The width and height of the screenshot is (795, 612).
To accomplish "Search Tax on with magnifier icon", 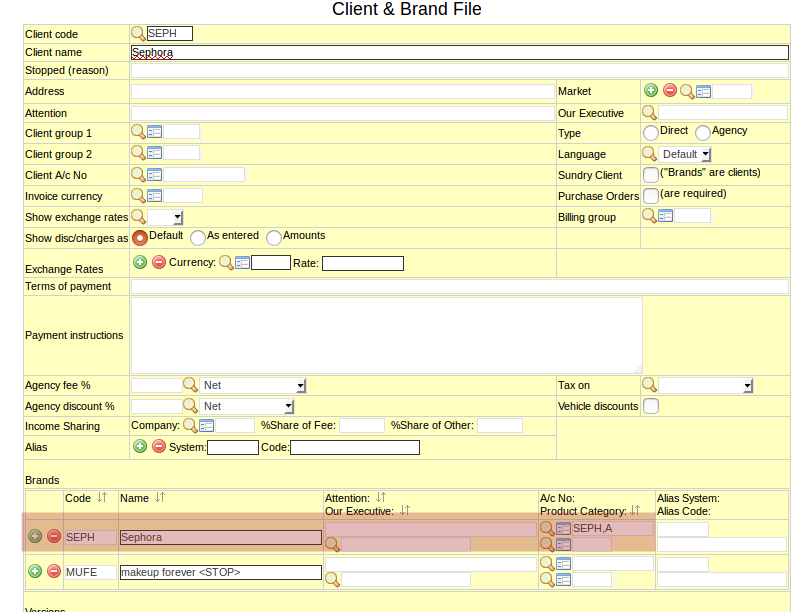I will tap(649, 385).
